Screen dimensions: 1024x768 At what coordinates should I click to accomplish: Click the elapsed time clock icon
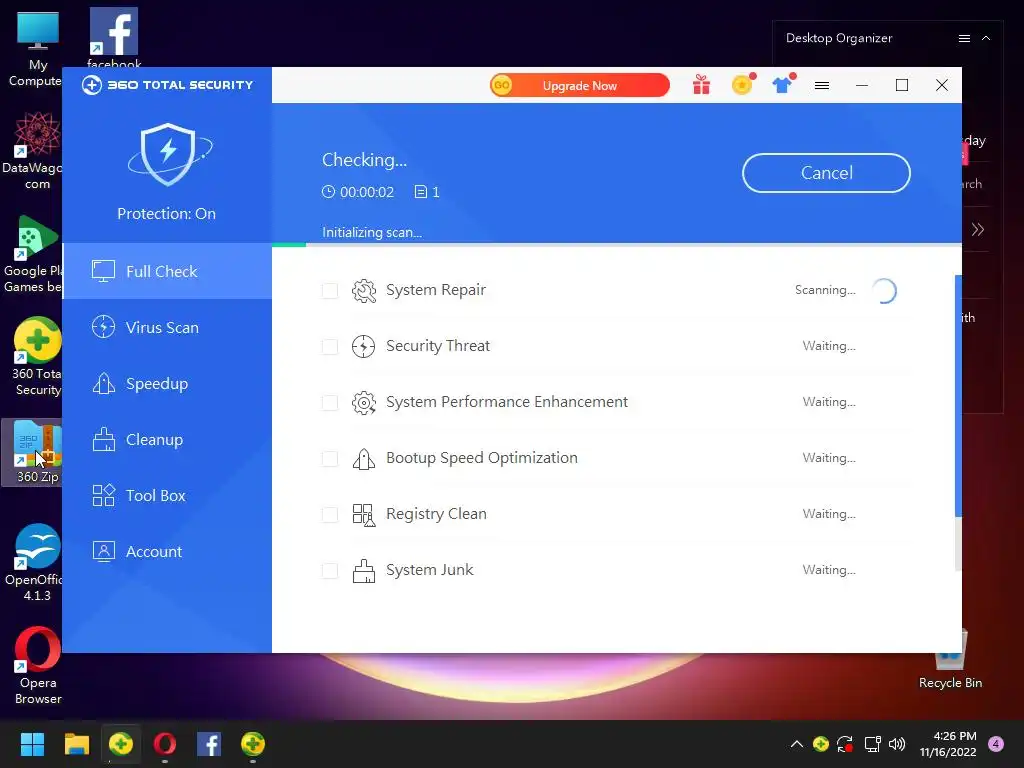coord(328,192)
